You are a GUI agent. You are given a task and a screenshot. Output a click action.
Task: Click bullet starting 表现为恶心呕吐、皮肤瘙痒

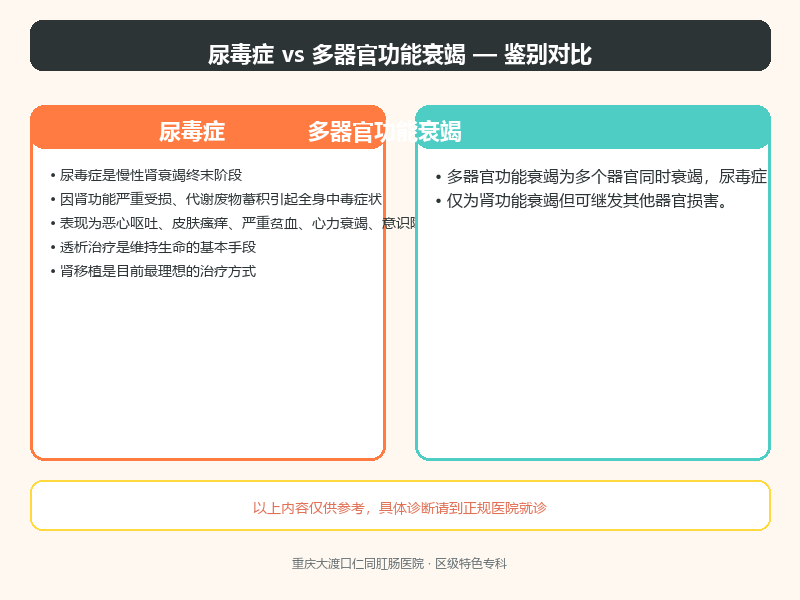234,223
